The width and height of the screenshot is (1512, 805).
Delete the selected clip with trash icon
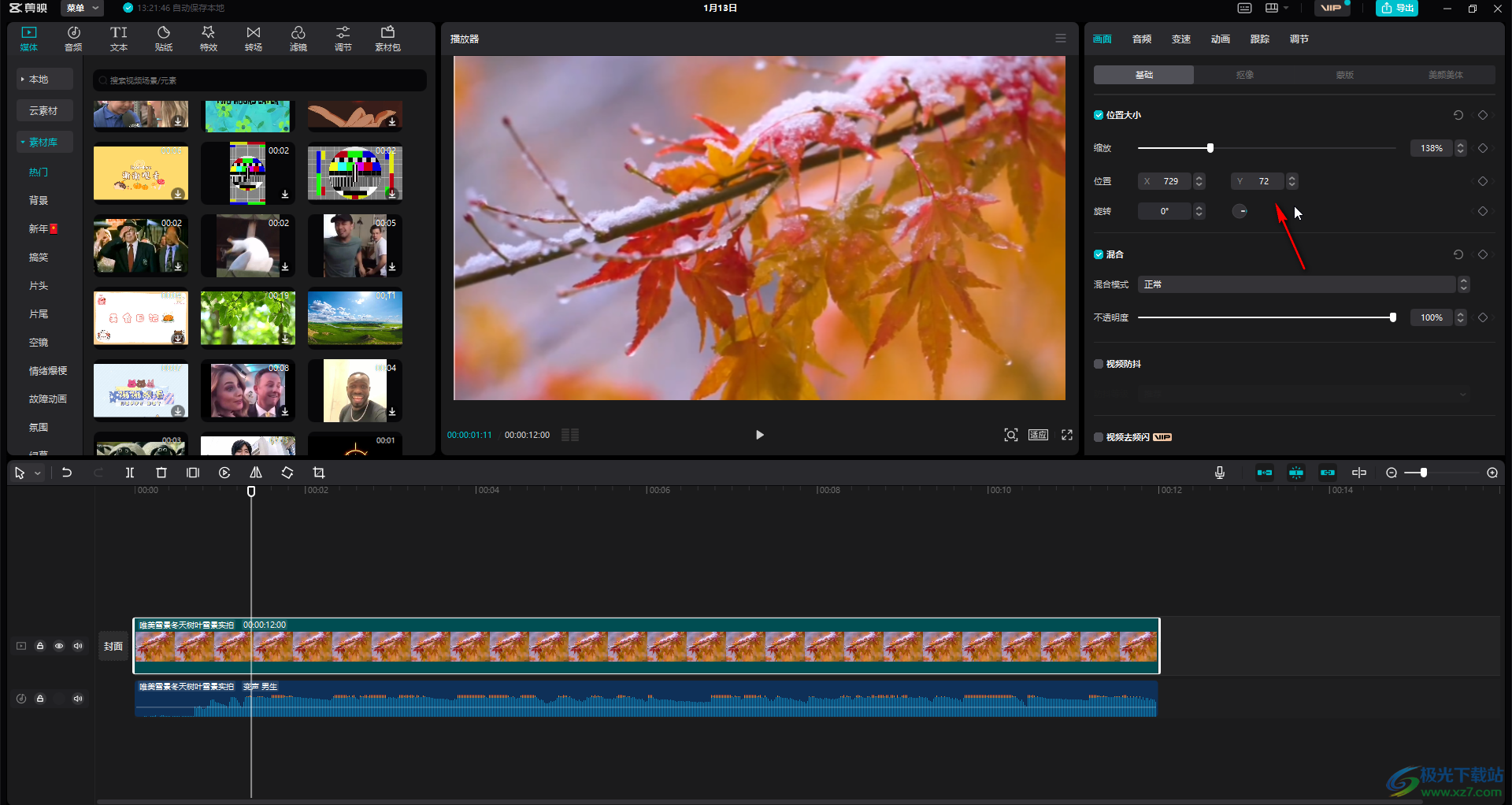[161, 473]
